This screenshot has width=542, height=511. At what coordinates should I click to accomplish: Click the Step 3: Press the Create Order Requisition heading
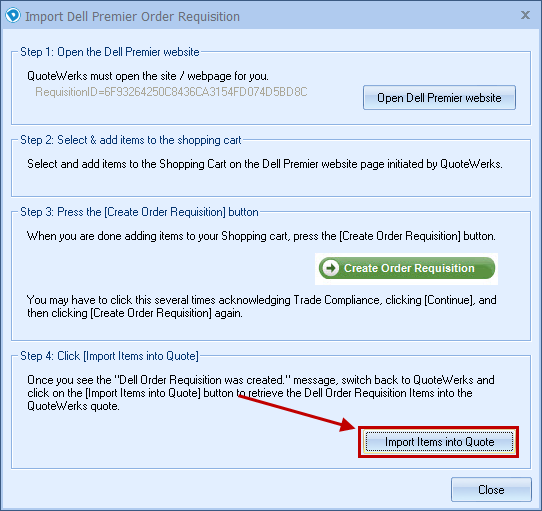coord(139,212)
